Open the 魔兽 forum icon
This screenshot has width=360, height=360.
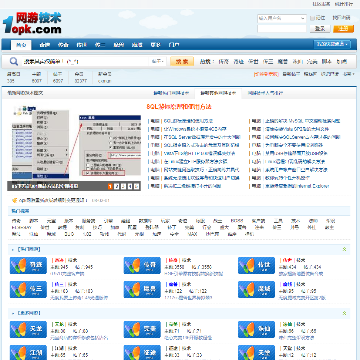click(142, 289)
